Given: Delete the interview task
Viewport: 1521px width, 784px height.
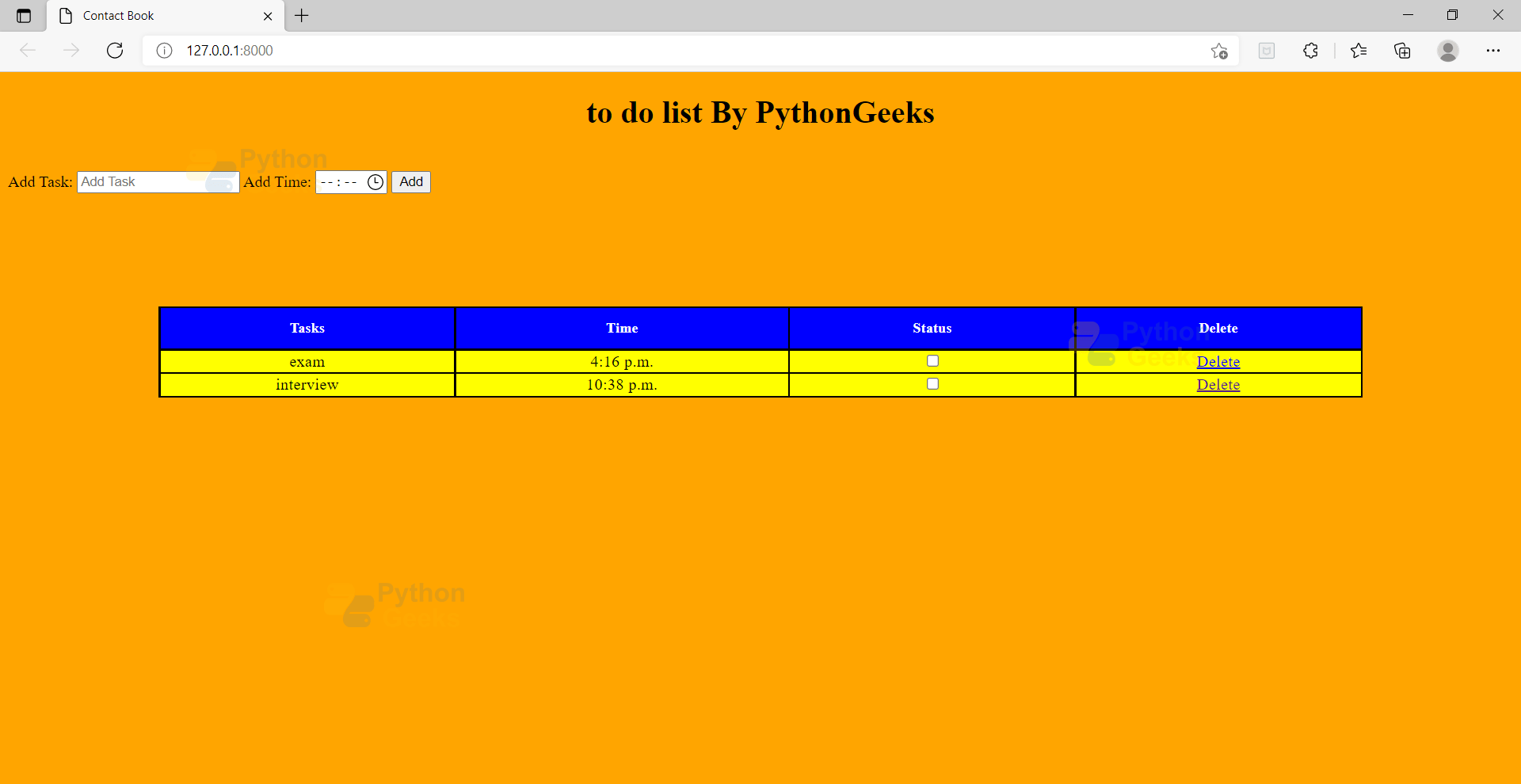Looking at the screenshot, I should point(1218,385).
